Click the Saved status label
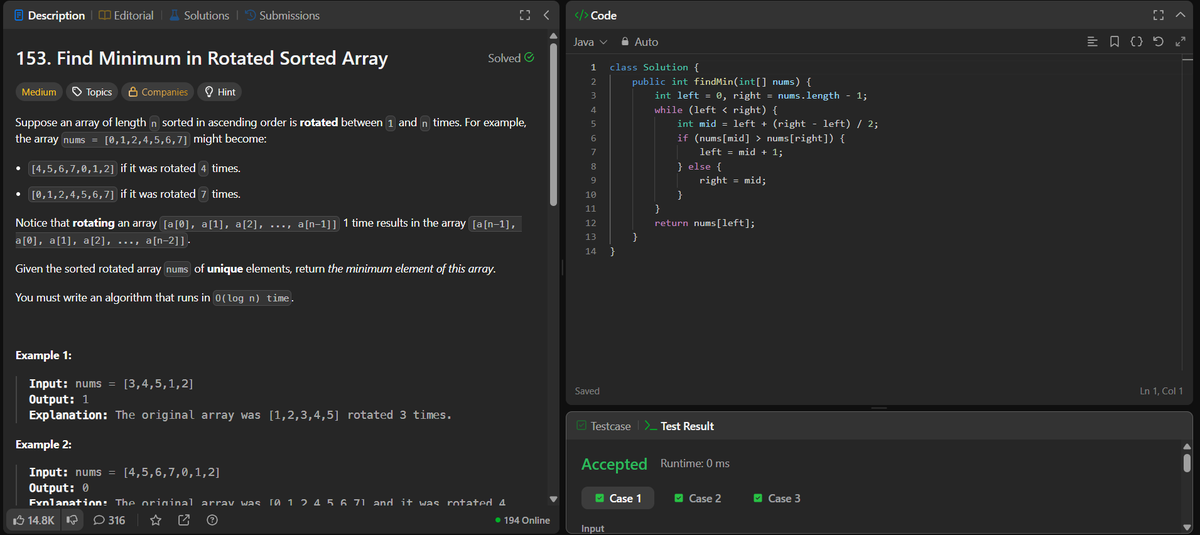The height and width of the screenshot is (535, 1200). coord(588,391)
